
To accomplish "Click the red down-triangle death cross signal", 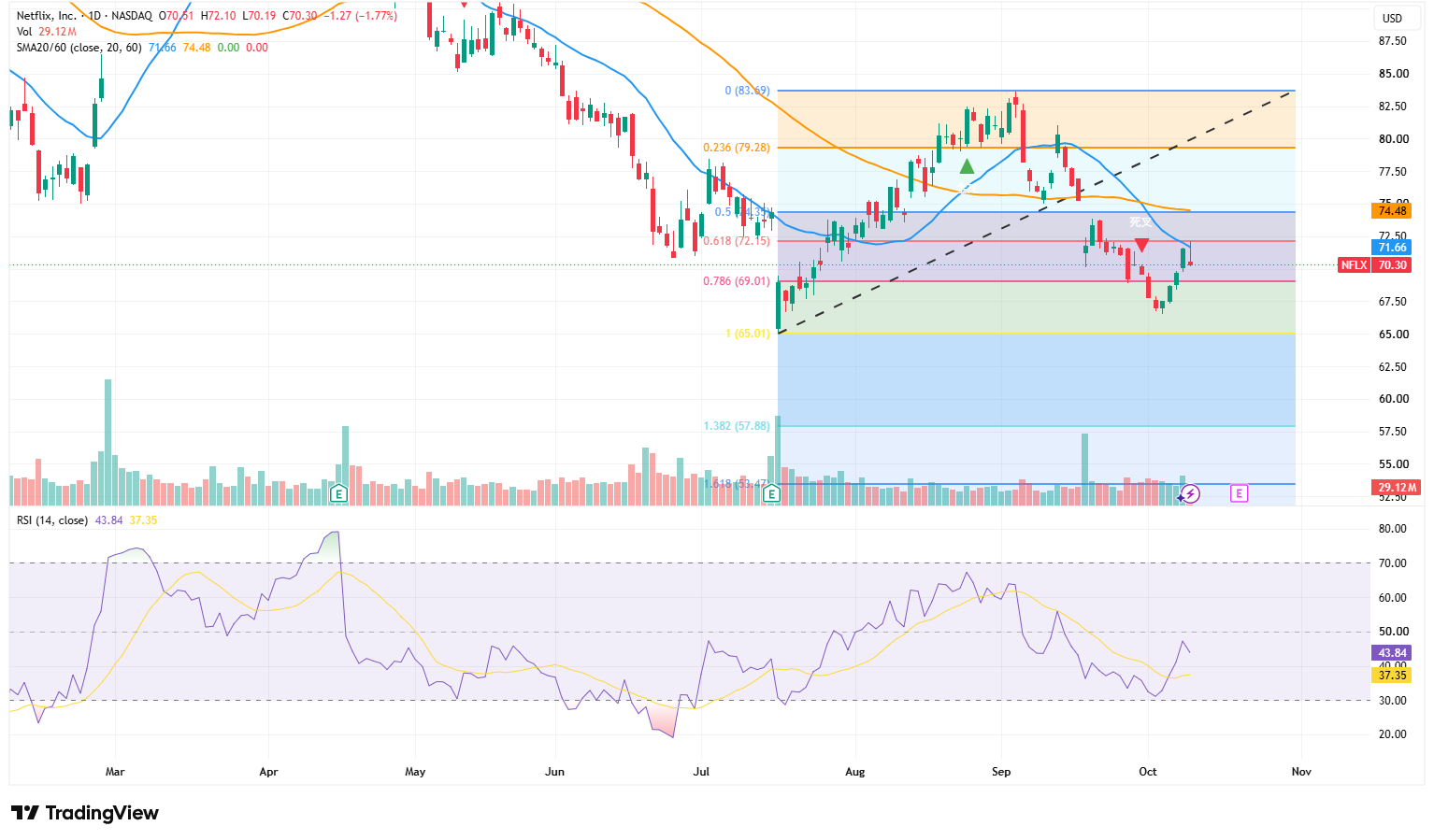I will pos(1141,245).
